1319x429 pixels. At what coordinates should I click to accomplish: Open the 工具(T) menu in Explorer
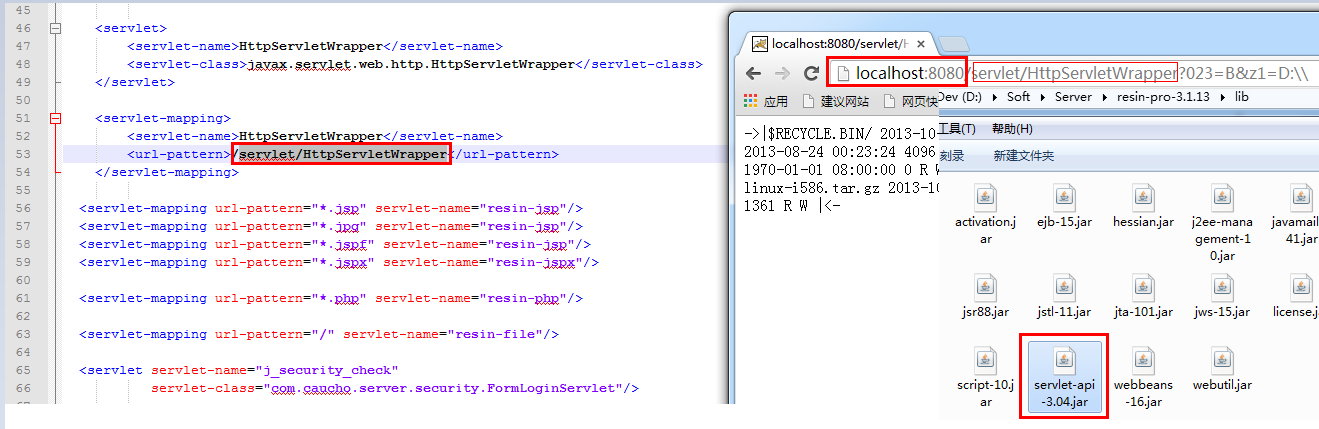click(x=957, y=129)
